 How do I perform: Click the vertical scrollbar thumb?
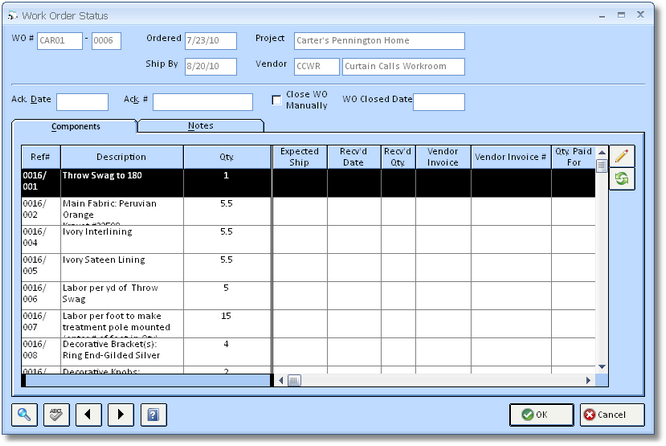tap(602, 166)
